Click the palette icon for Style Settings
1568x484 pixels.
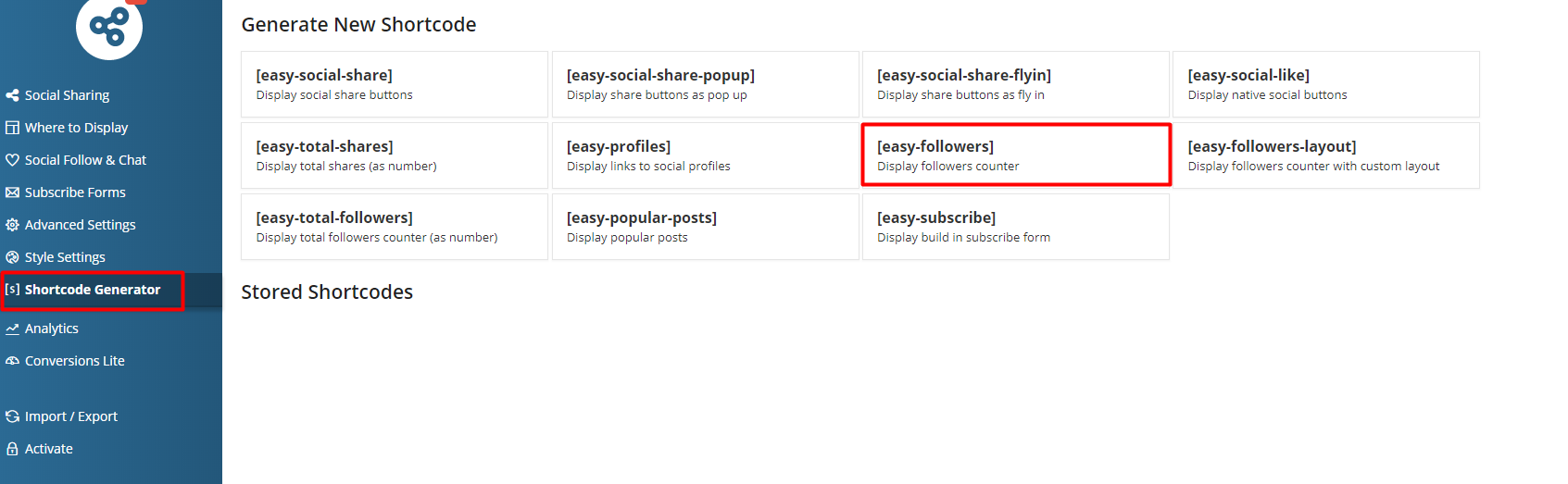point(12,257)
